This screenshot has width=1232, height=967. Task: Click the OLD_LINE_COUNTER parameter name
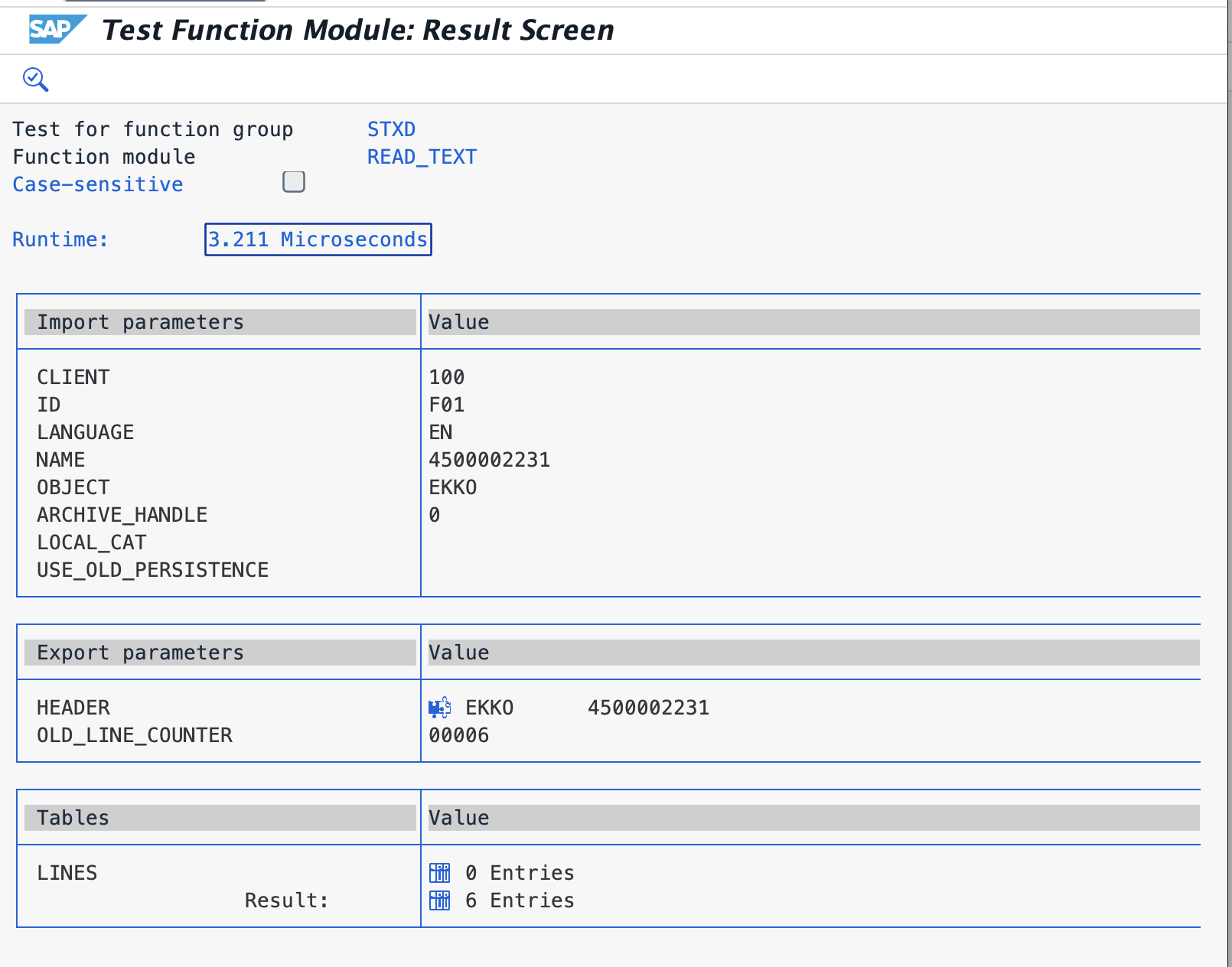tap(135, 735)
